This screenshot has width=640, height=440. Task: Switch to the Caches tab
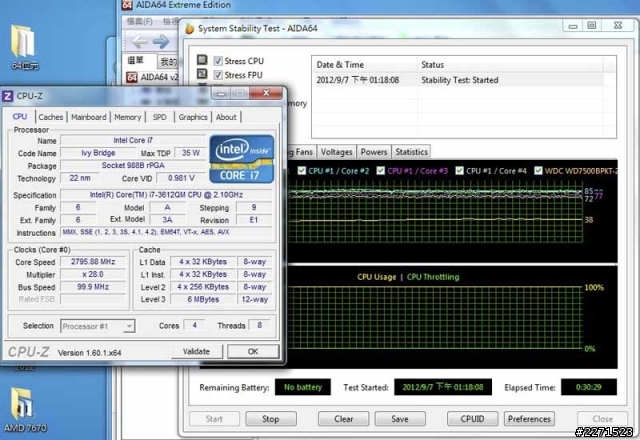tap(51, 117)
